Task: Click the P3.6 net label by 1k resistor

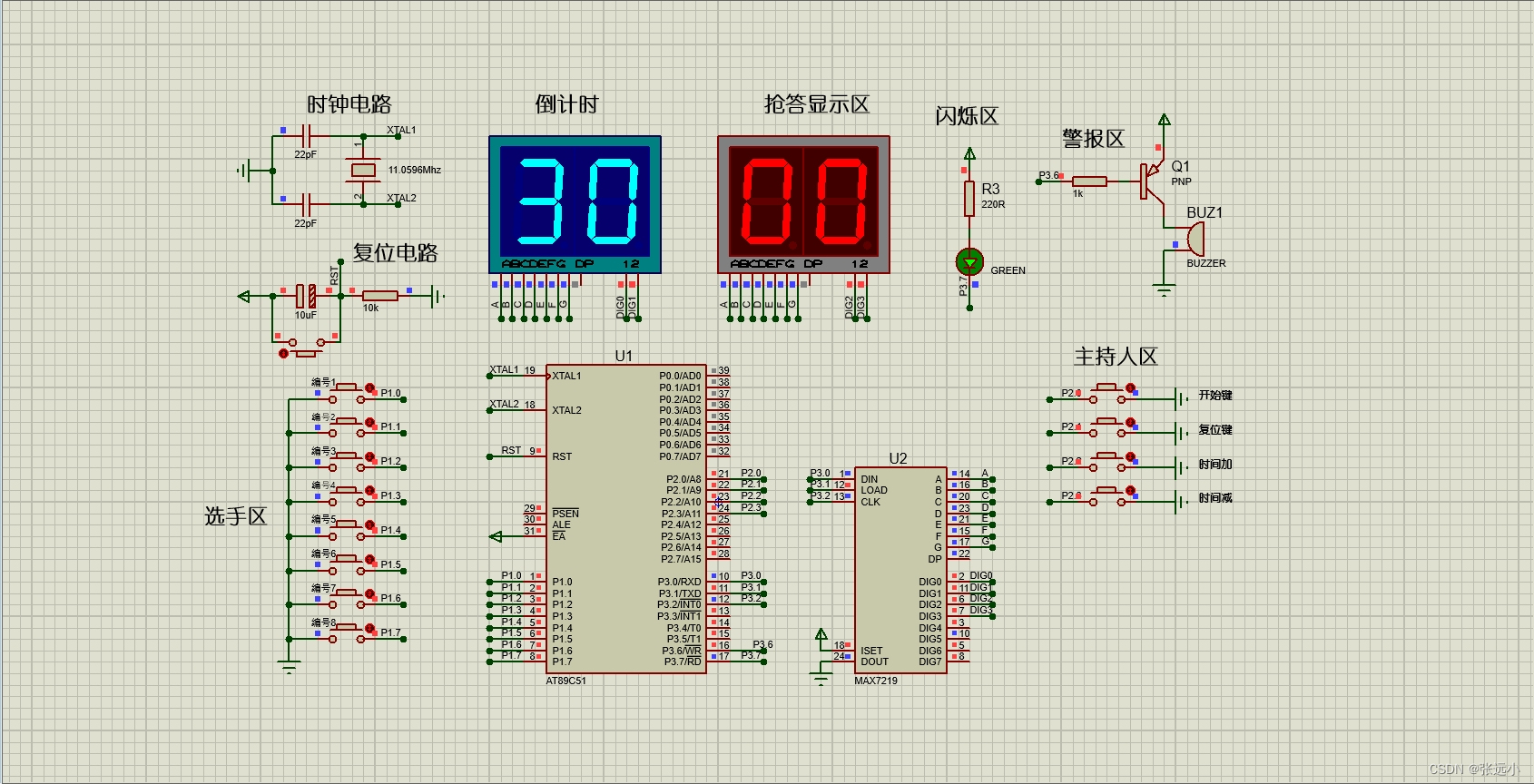Action: (1048, 175)
